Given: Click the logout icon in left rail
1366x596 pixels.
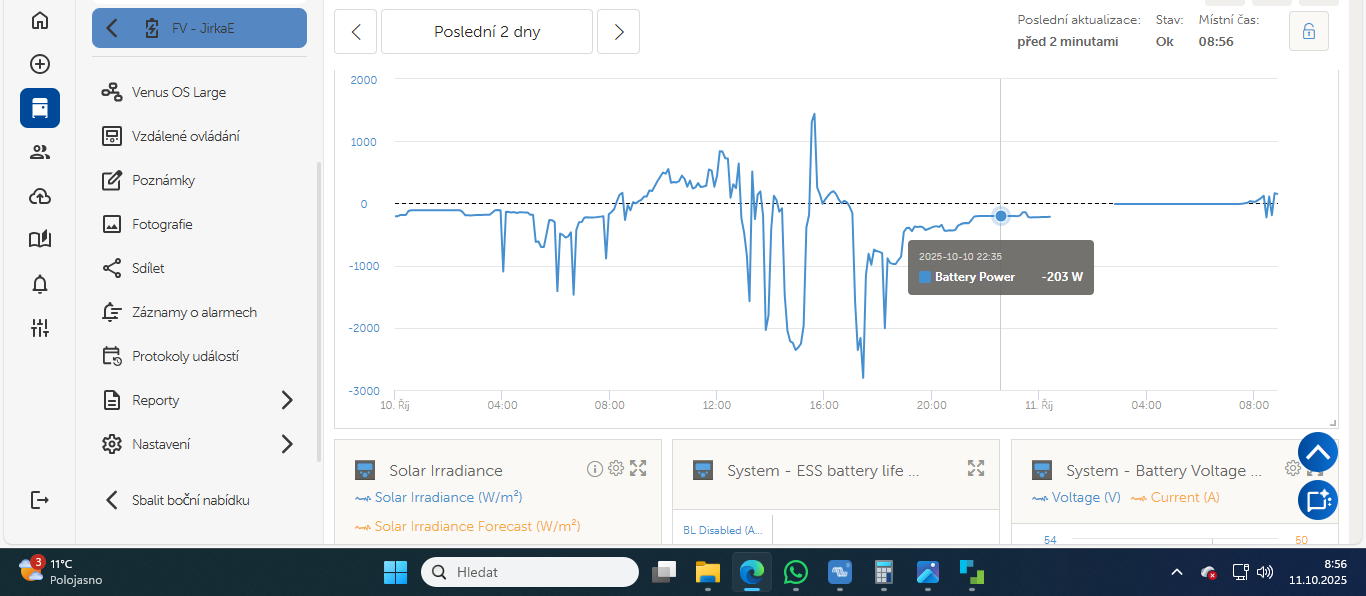Looking at the screenshot, I should pos(40,500).
